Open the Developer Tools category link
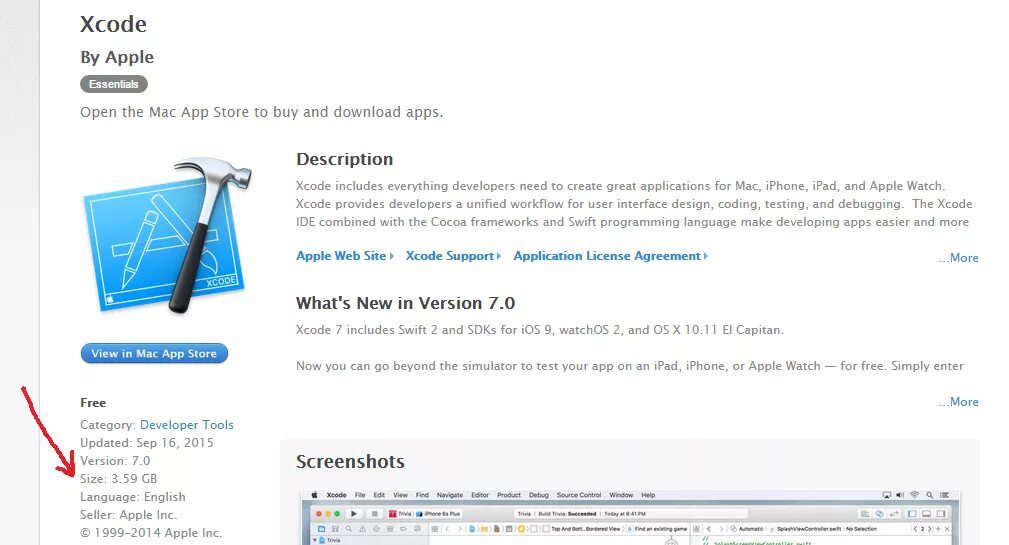Image resolution: width=1009 pixels, height=545 pixels. coord(187,425)
